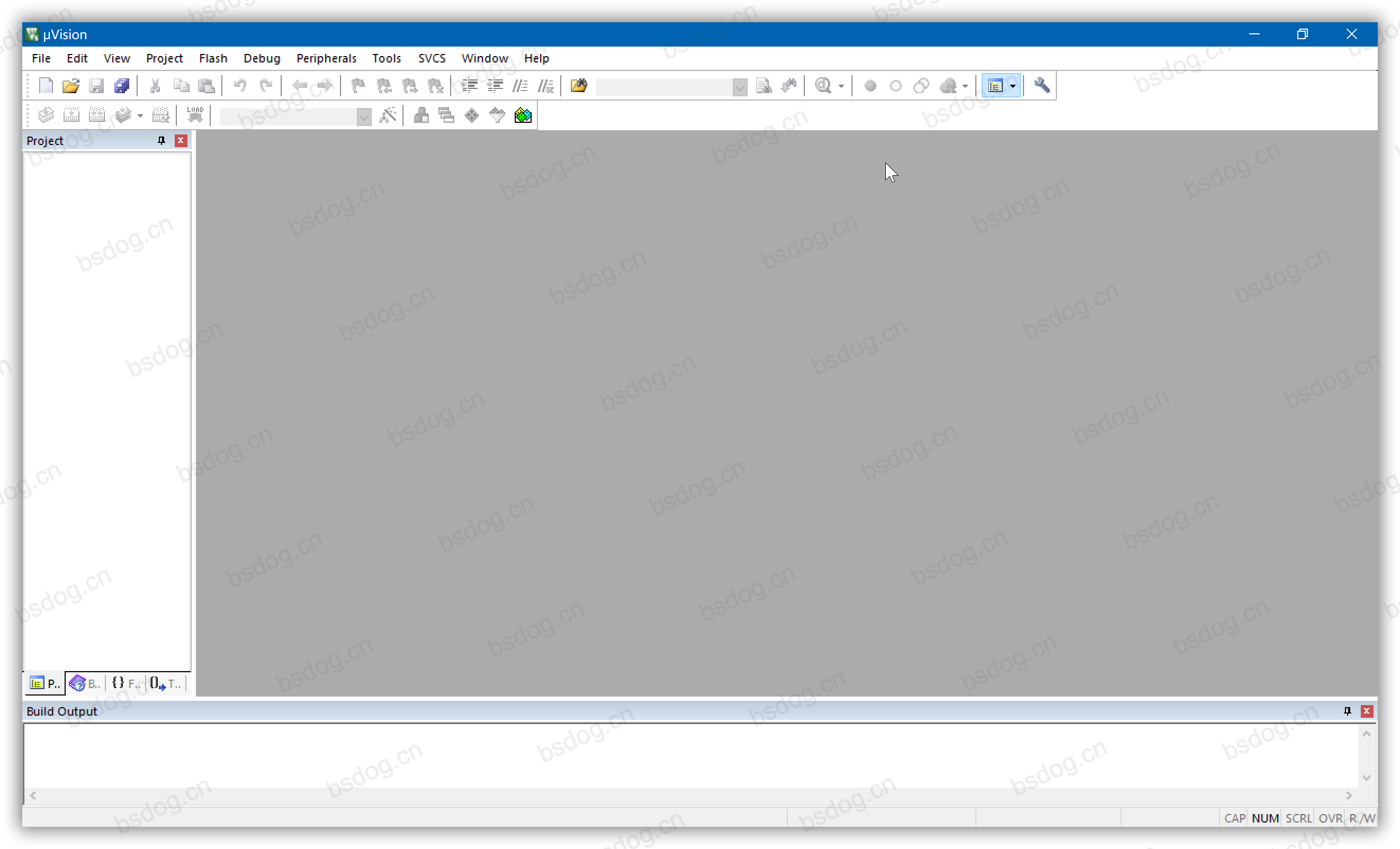Open Manage Multi-Project Workspace icon
The height and width of the screenshot is (849, 1400).
point(446,115)
